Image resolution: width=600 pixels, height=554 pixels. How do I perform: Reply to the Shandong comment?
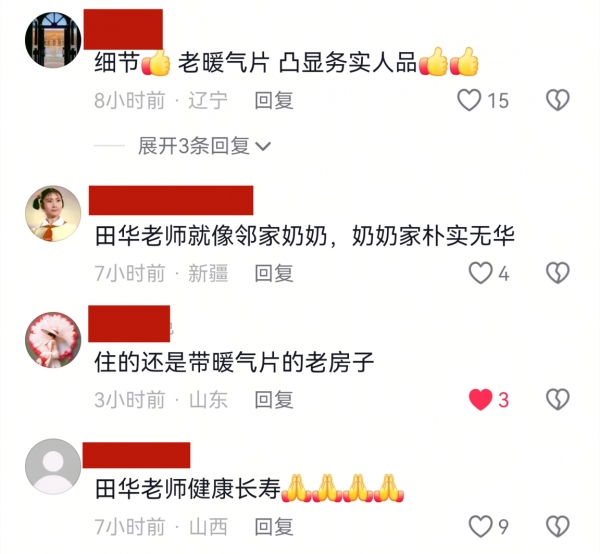274,400
